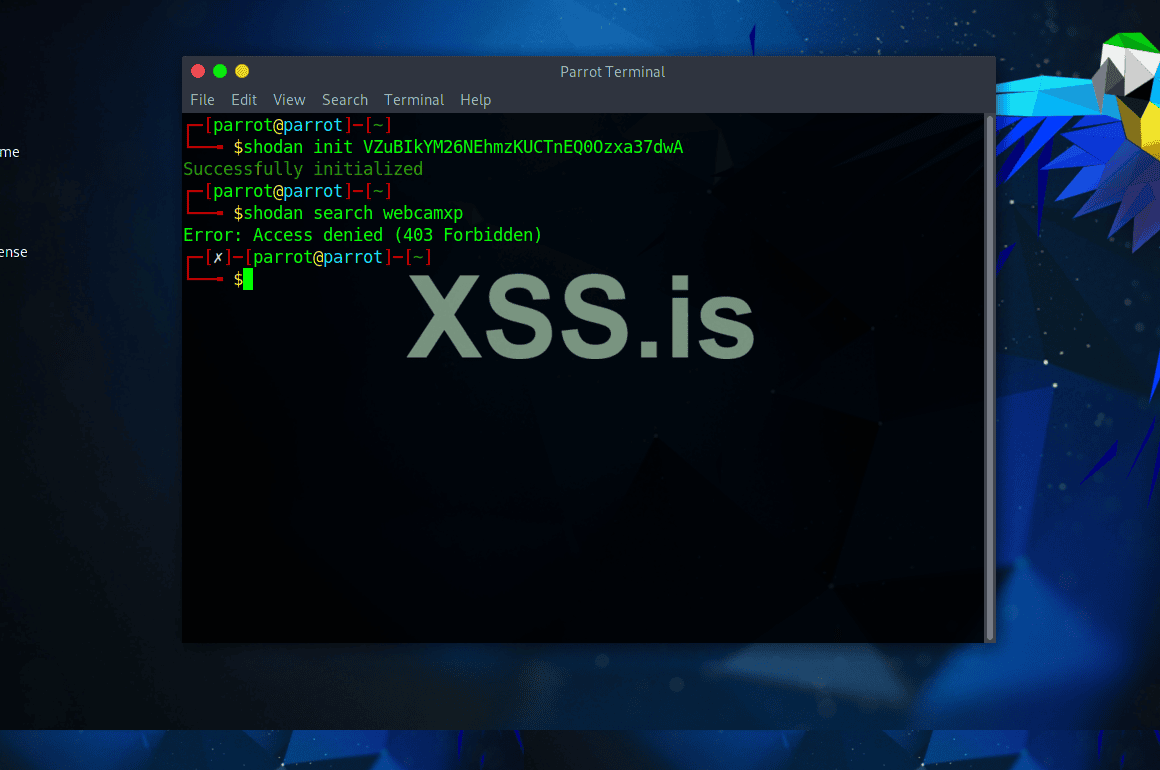Click the red failure indicator in the prompt
This screenshot has height=770, width=1160.
pyautogui.click(x=217, y=257)
